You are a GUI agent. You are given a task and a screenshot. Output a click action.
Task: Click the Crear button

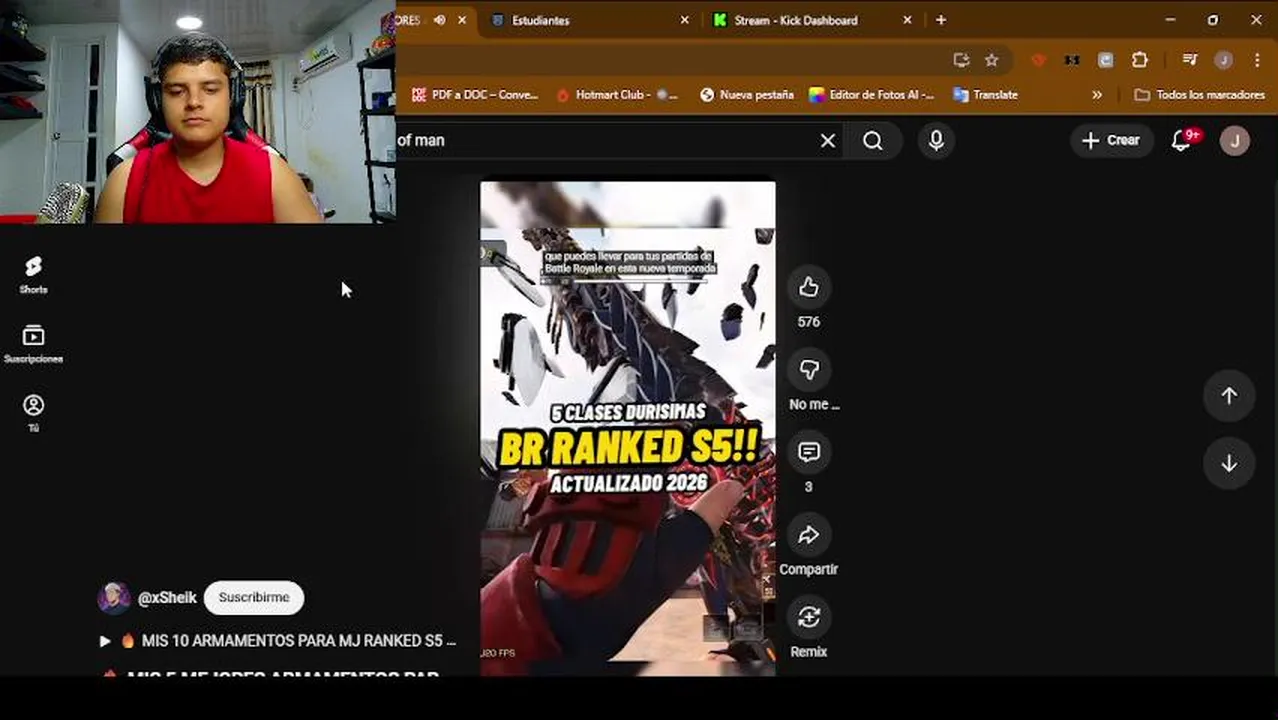(1111, 141)
